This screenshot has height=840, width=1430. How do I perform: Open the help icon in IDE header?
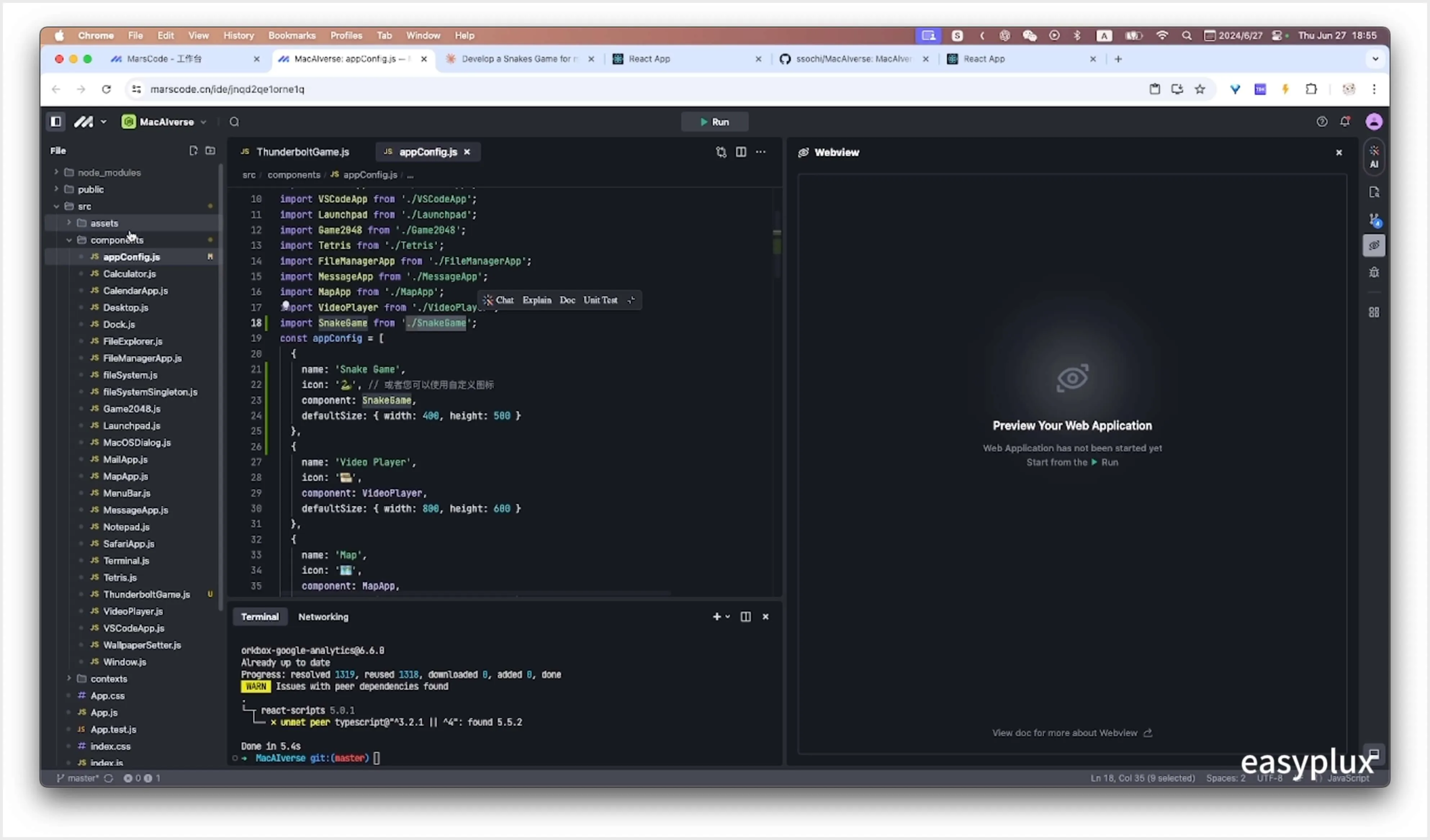pos(1322,121)
